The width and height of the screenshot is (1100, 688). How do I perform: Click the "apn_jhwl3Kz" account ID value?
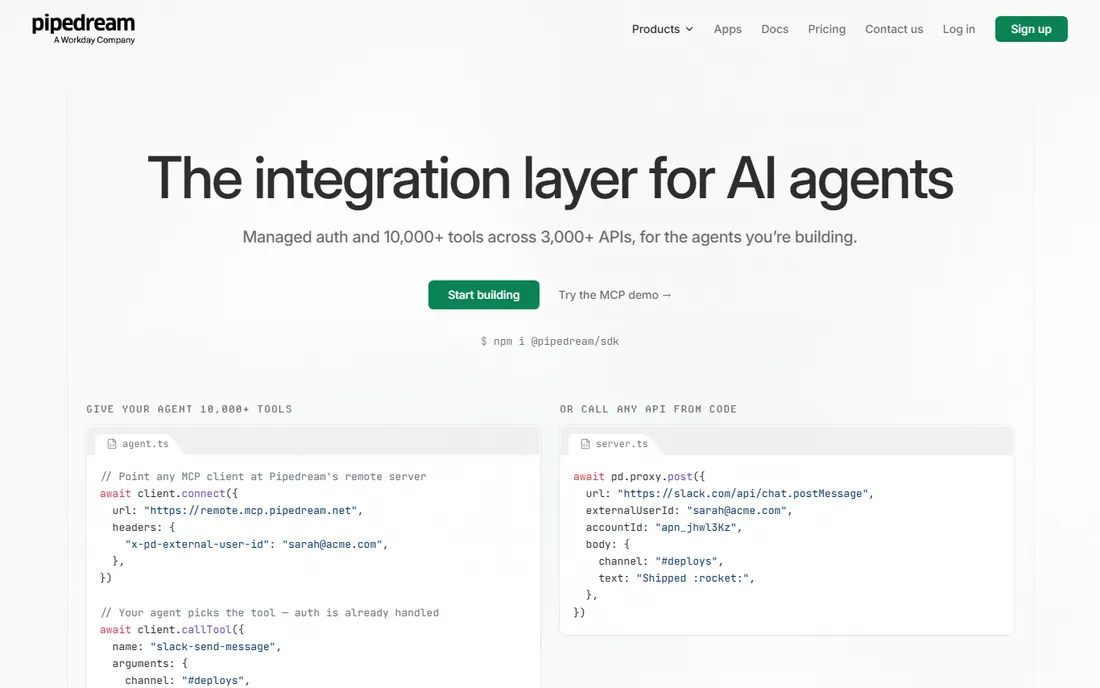[696, 527]
